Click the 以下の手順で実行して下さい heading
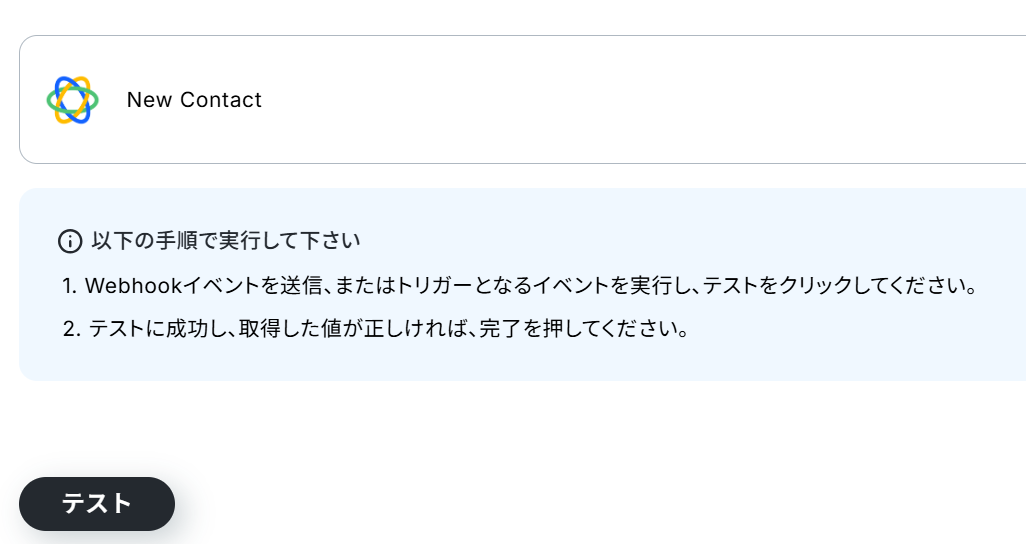This screenshot has height=544, width=1026. (226, 241)
